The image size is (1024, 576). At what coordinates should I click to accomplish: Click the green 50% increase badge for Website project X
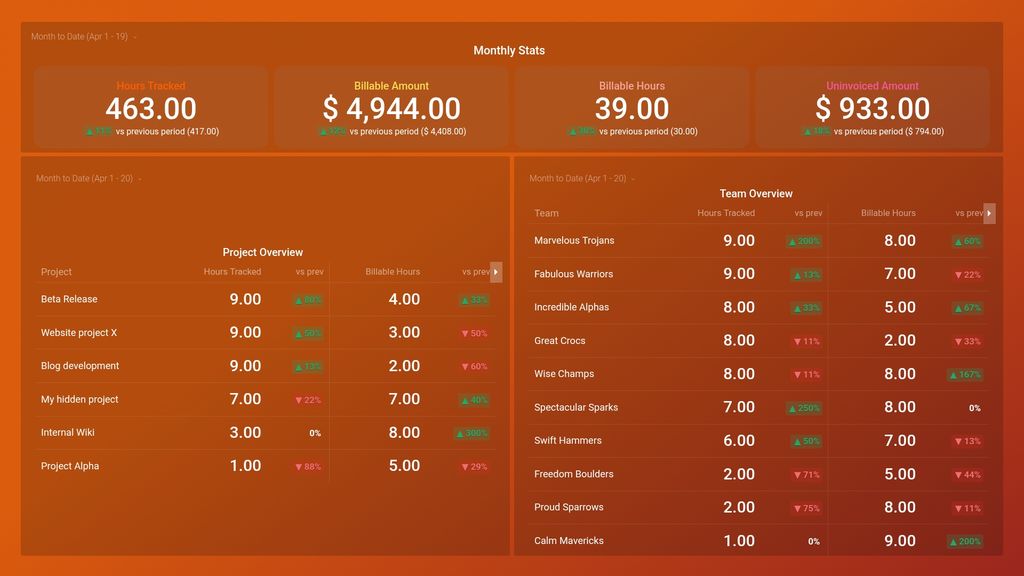coord(306,332)
